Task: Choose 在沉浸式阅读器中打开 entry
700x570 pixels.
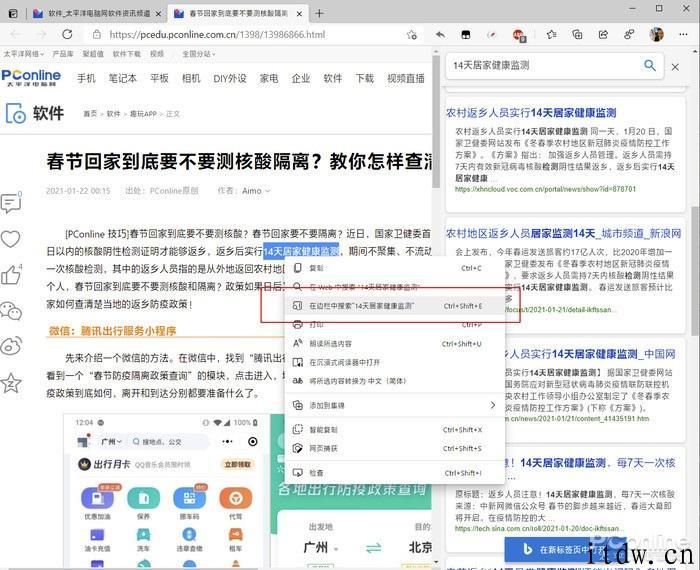Action: click(x=395, y=362)
